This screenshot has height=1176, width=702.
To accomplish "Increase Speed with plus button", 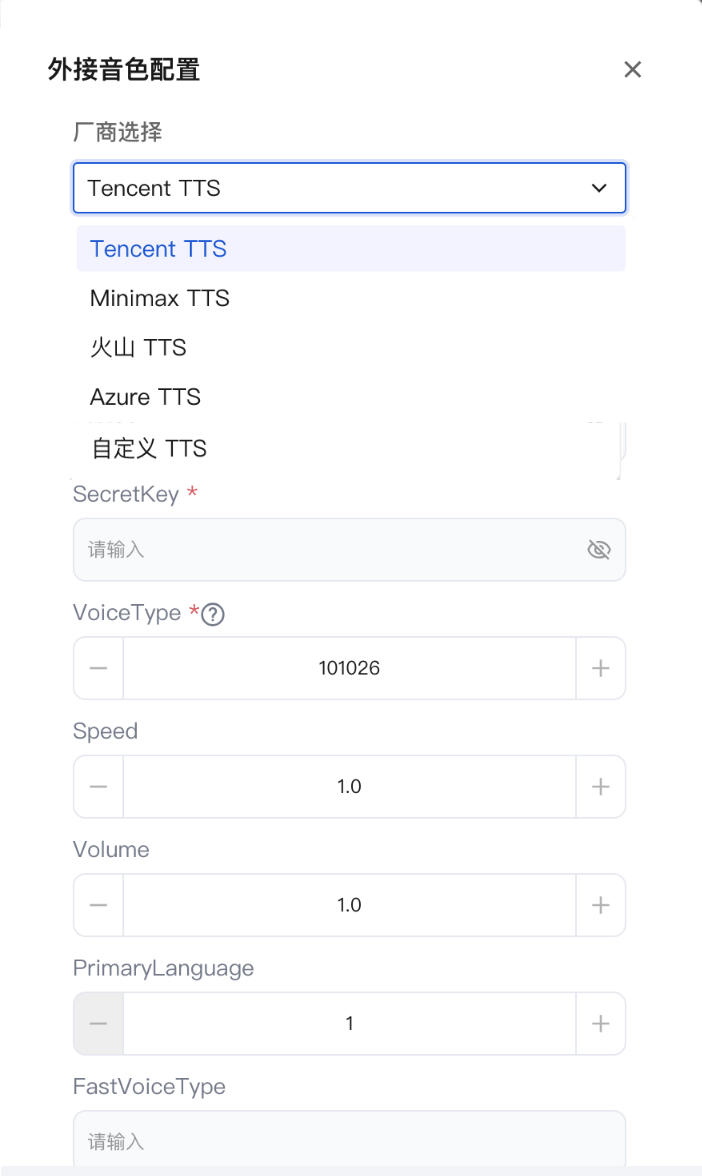I will pos(601,787).
